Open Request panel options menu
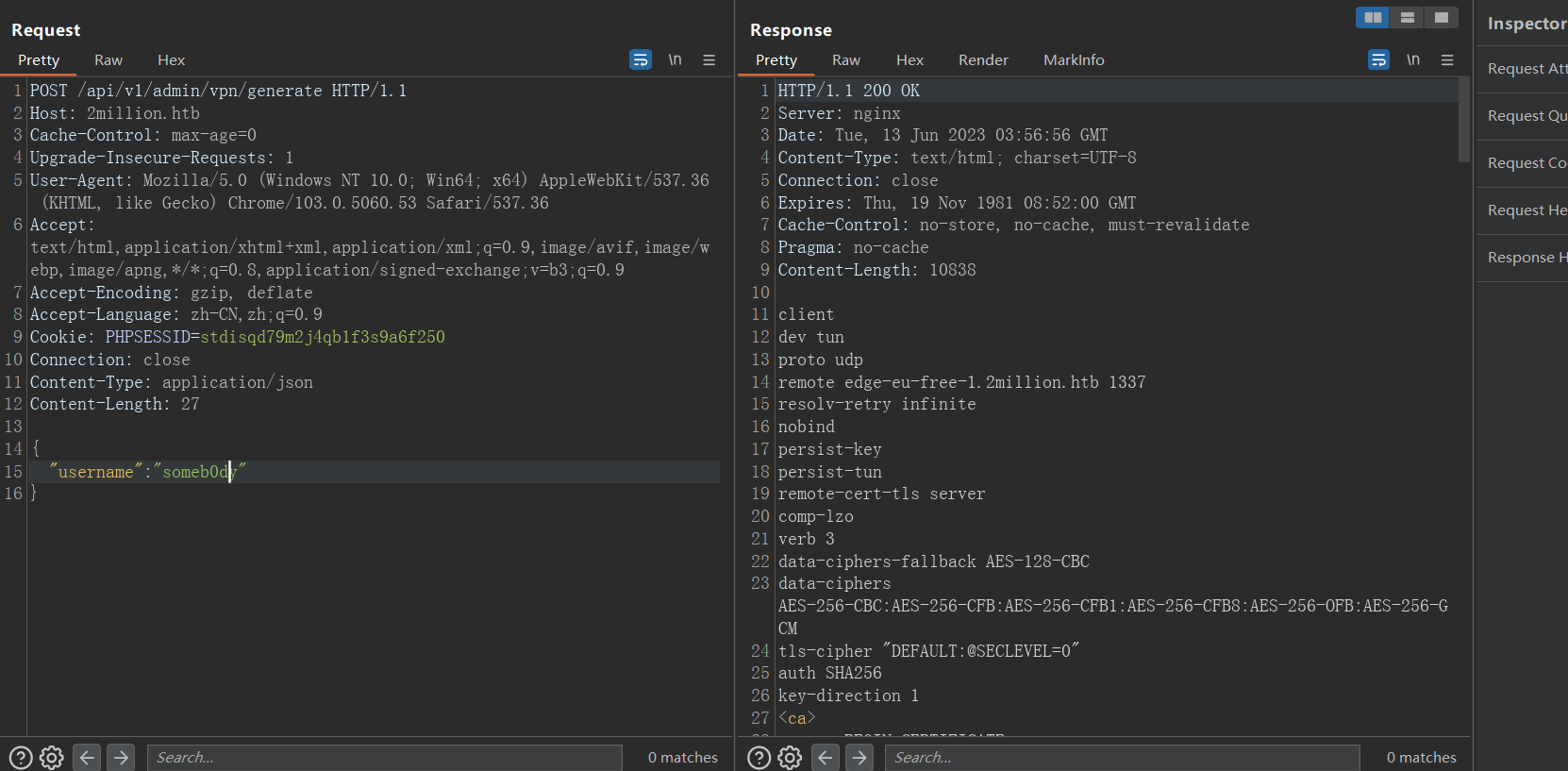 (x=709, y=59)
